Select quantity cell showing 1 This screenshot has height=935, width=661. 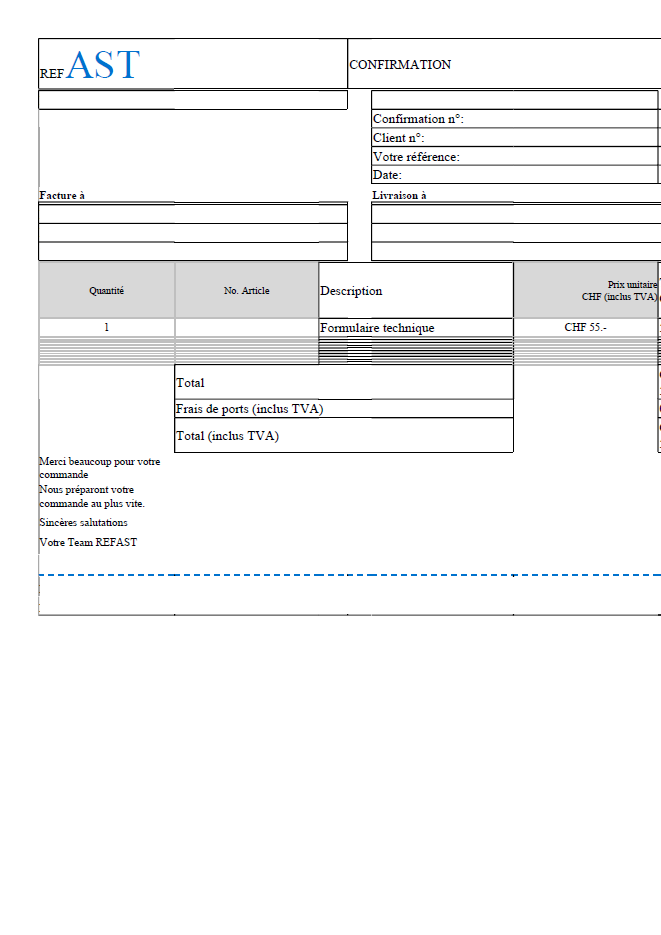tap(107, 327)
